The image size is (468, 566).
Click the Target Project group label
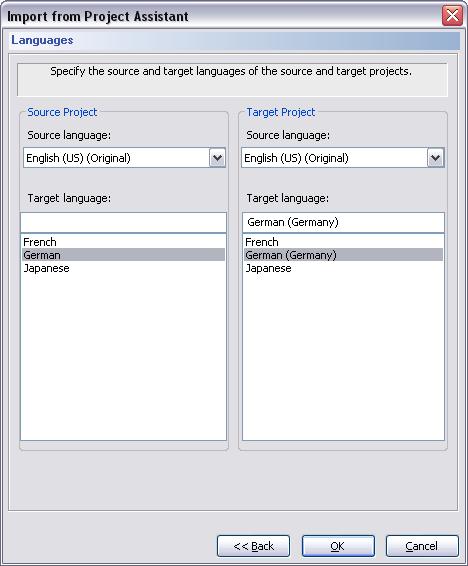pos(281,112)
